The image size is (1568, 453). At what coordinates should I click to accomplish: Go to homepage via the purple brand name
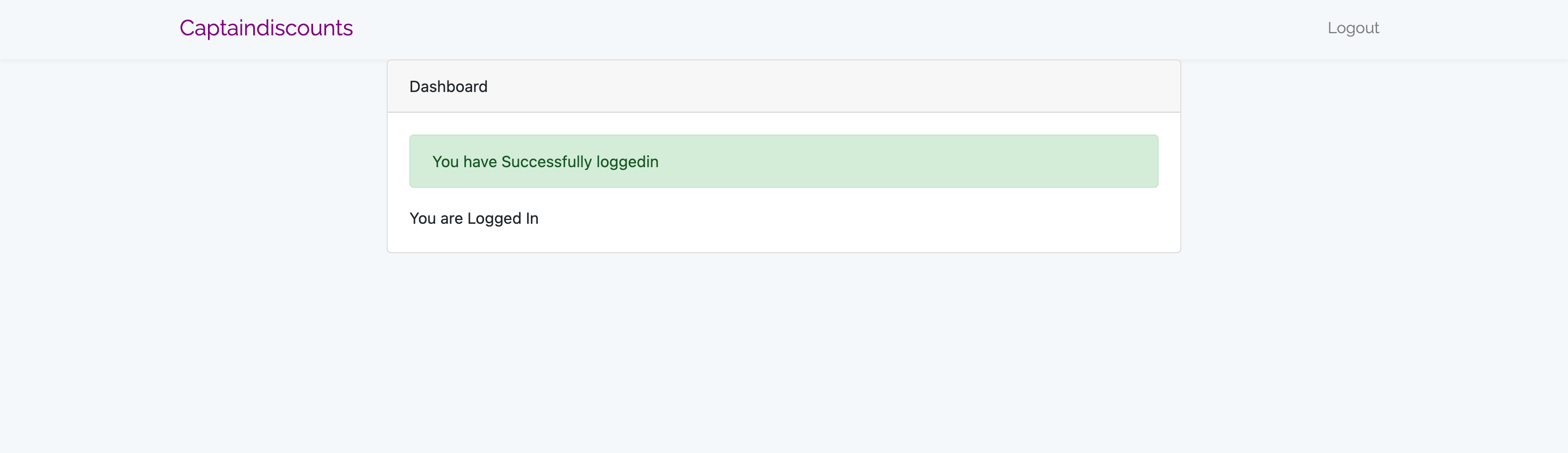(266, 28)
